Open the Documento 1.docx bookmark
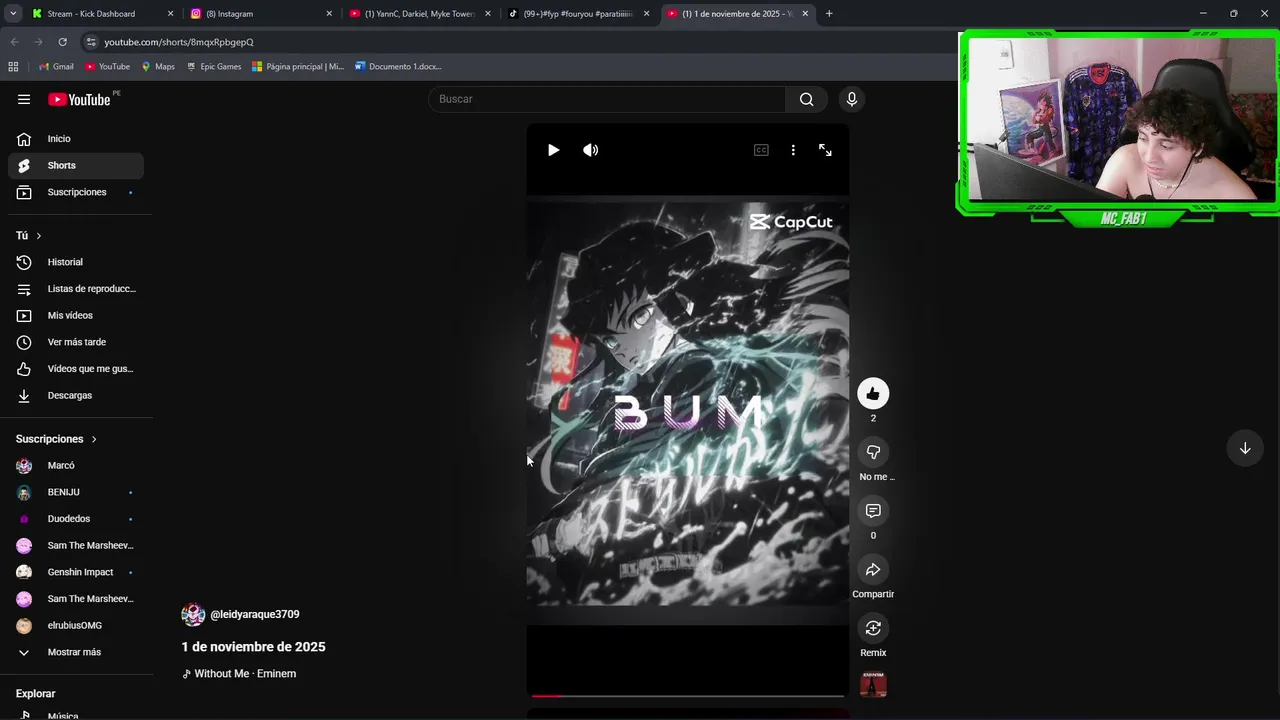This screenshot has width=1280, height=720. [x=398, y=67]
